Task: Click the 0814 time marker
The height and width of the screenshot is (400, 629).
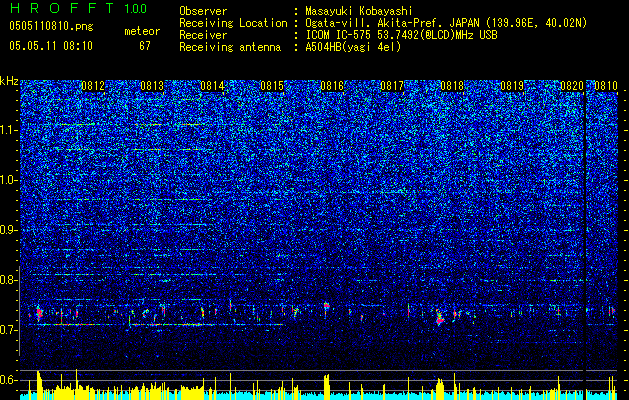Action: pos(213,86)
